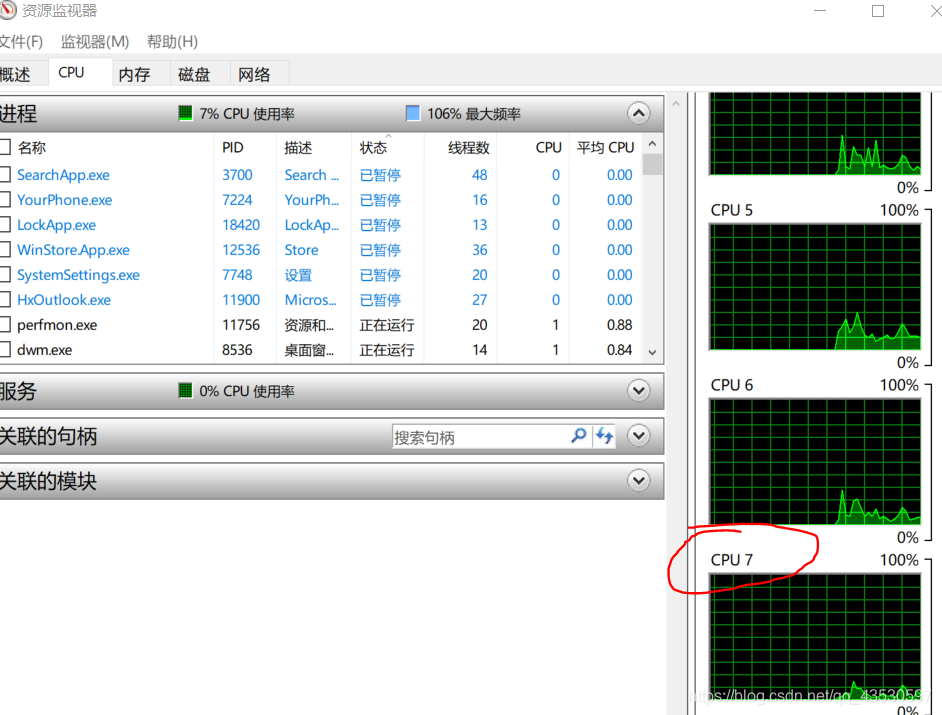Screen dimensions: 942x715
Task: Select perfmon.exe process name
Action: (57, 324)
